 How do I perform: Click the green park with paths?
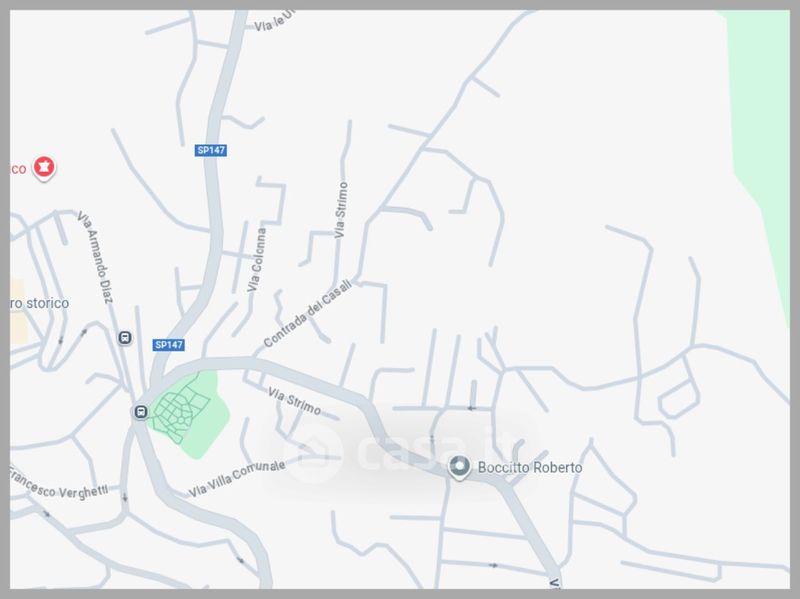point(188,414)
